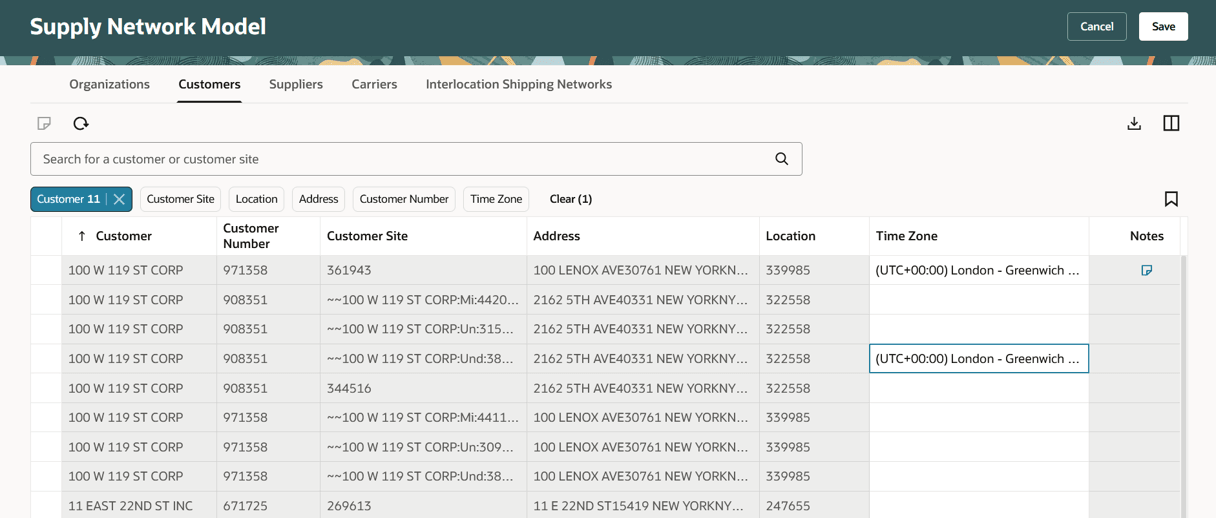Viewport: 1216px width, 518px height.
Task: Click the customer search input field
Action: (400, 159)
